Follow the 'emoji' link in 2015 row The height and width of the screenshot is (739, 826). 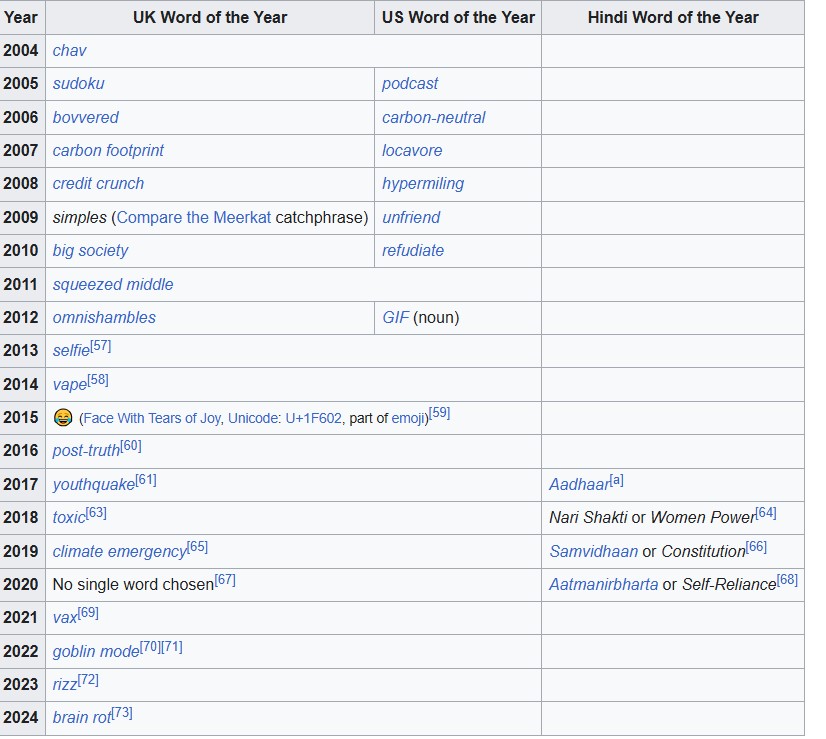[408, 418]
